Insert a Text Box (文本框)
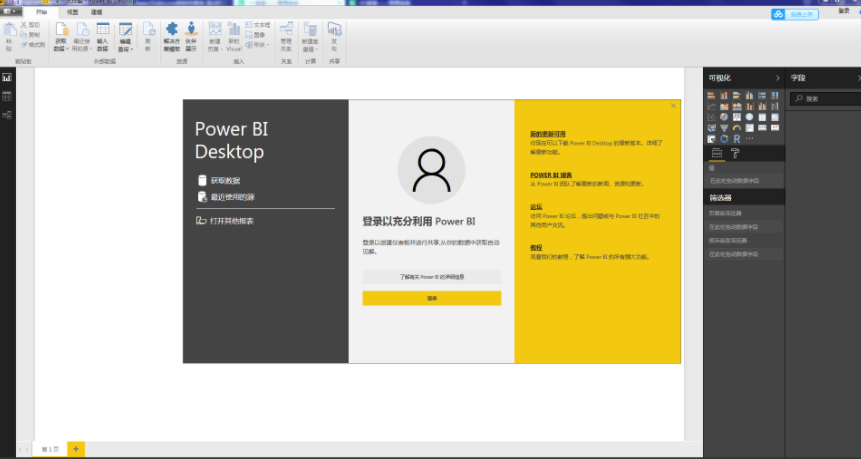Viewport: 861px width, 459px height. pos(258,25)
